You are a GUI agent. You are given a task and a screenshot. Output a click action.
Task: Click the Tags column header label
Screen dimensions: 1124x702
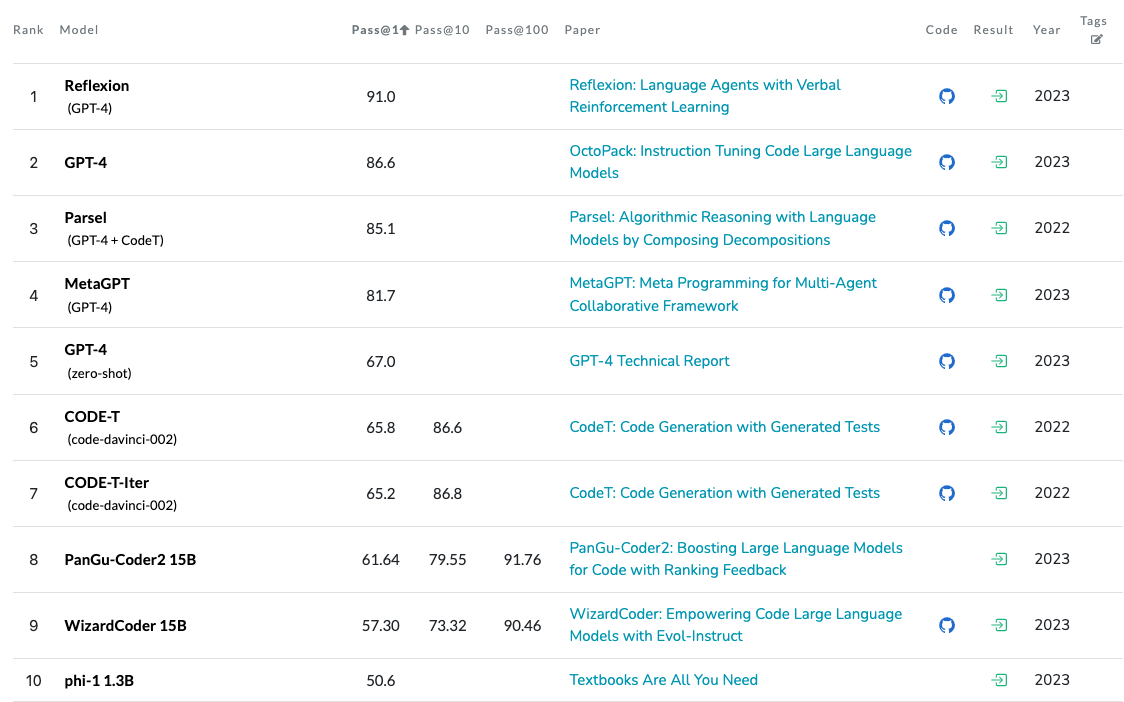click(1093, 21)
